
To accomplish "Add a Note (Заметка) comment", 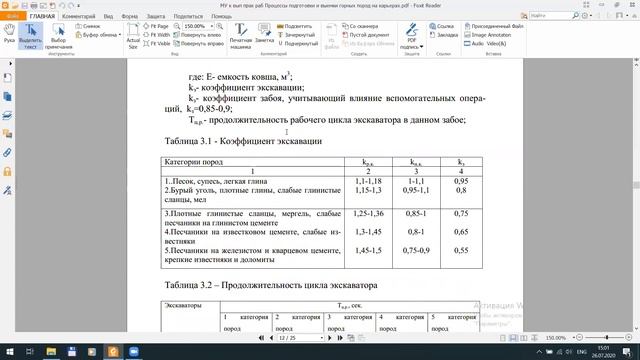I will (264, 33).
